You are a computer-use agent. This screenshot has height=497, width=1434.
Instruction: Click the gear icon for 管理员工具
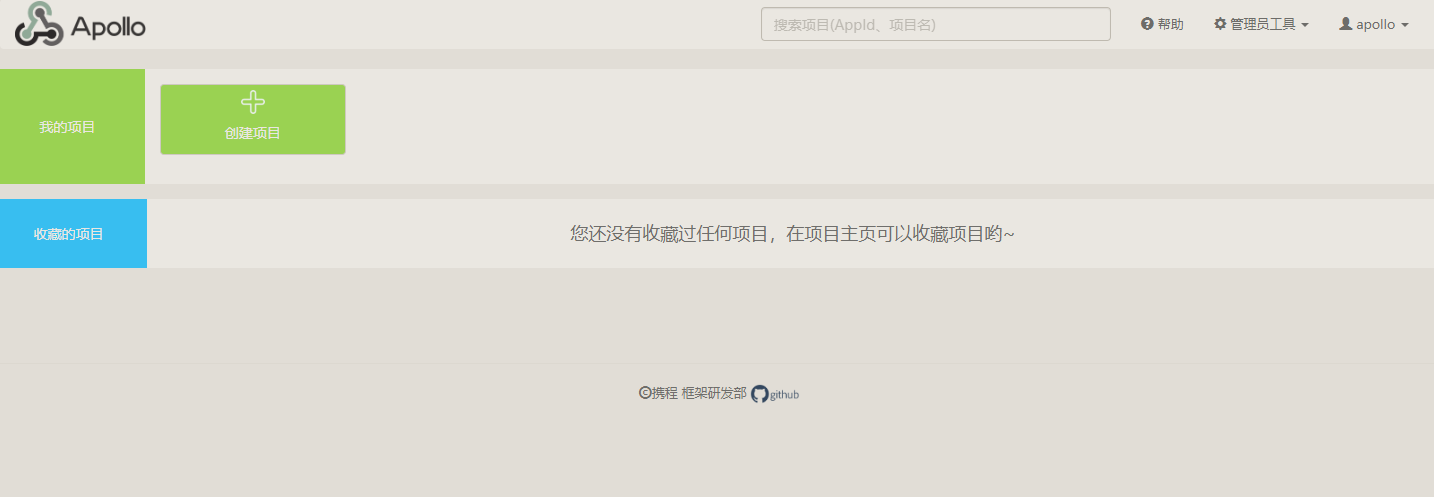[1220, 24]
